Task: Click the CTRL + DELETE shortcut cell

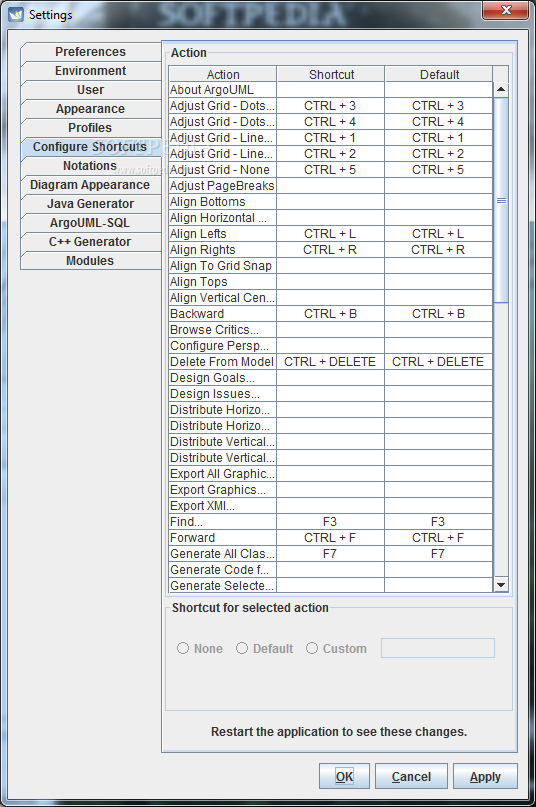Action: pos(330,362)
